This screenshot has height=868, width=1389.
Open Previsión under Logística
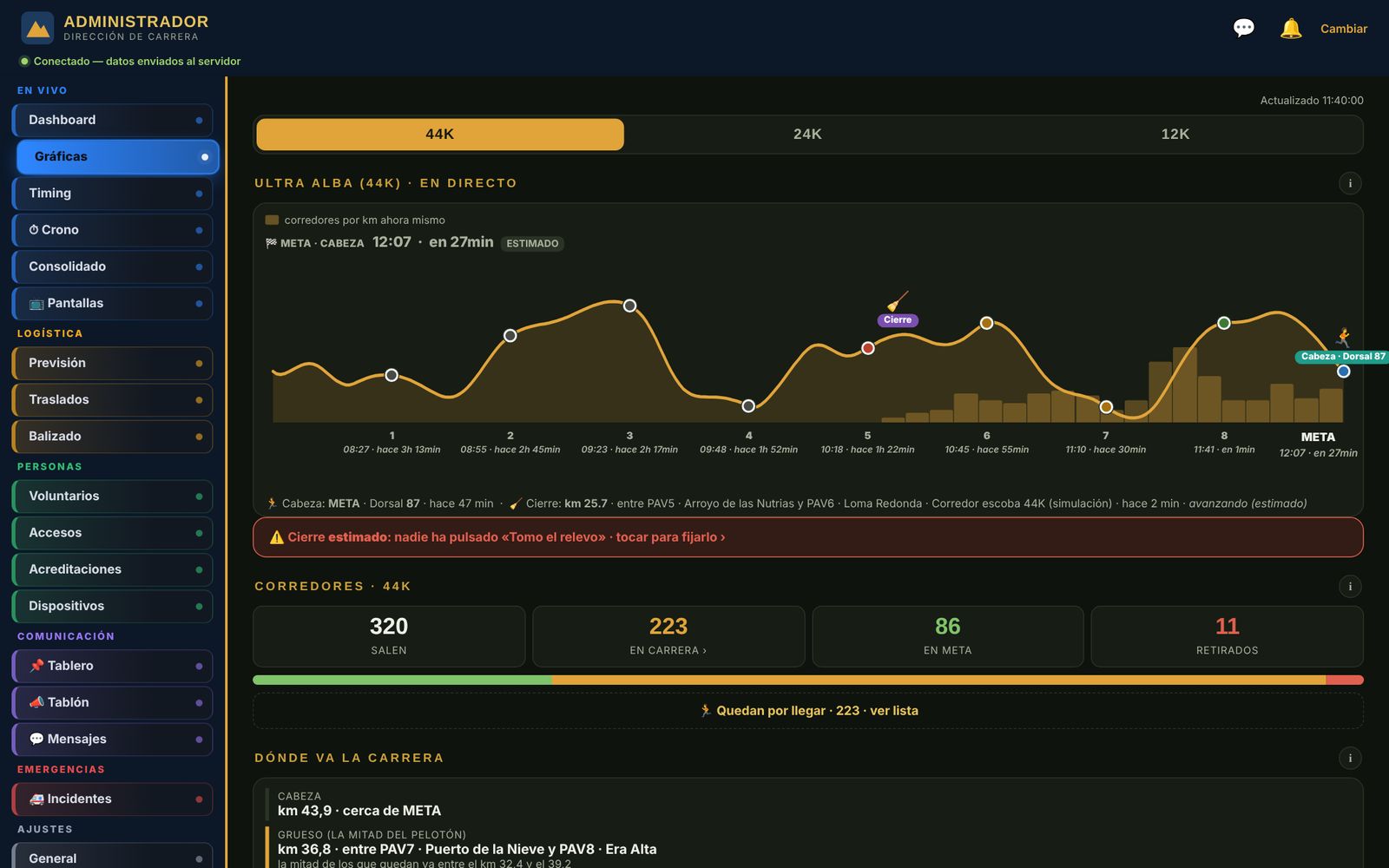click(113, 363)
